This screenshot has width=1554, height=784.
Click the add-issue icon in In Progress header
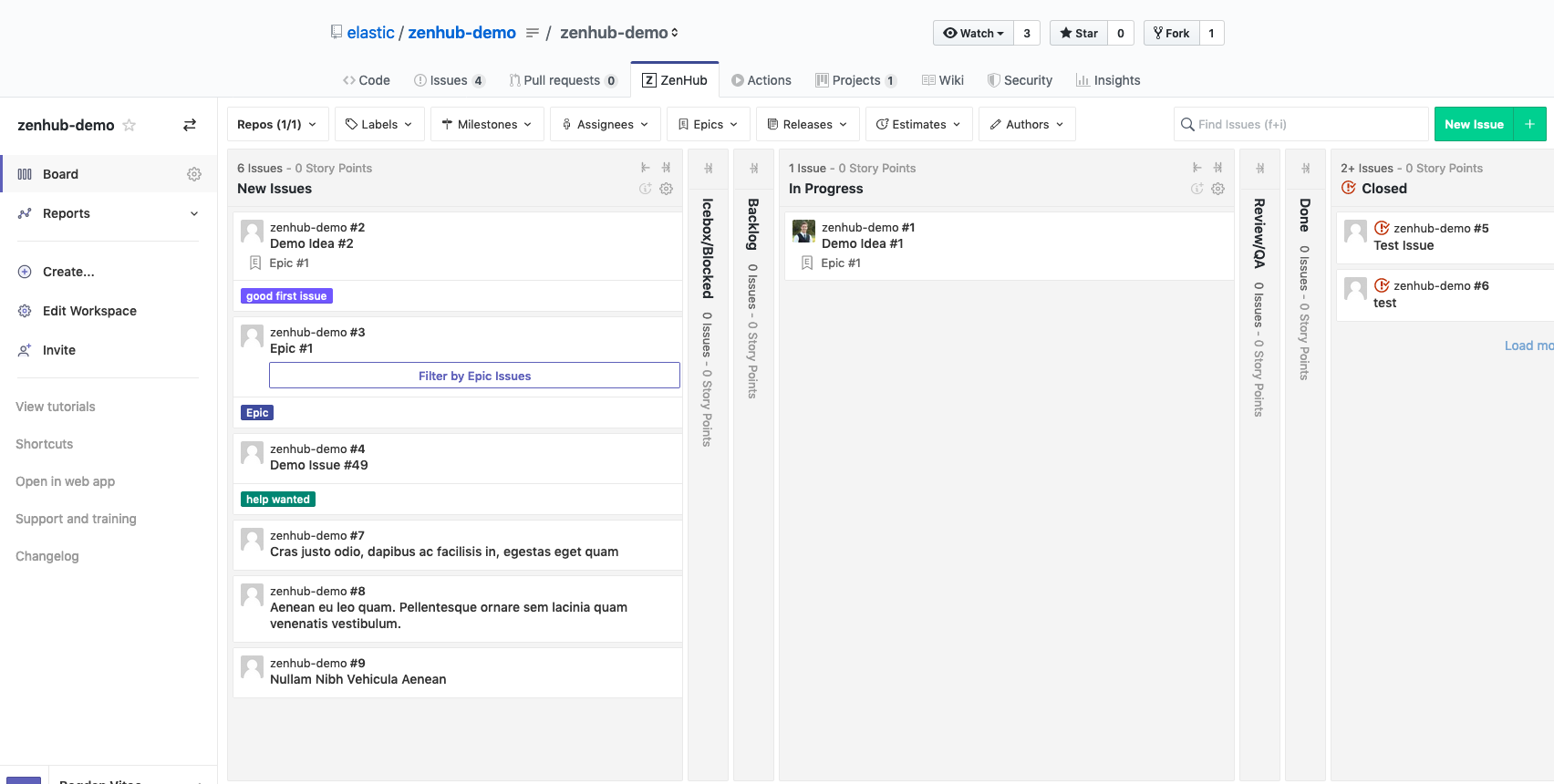[x=1197, y=189]
